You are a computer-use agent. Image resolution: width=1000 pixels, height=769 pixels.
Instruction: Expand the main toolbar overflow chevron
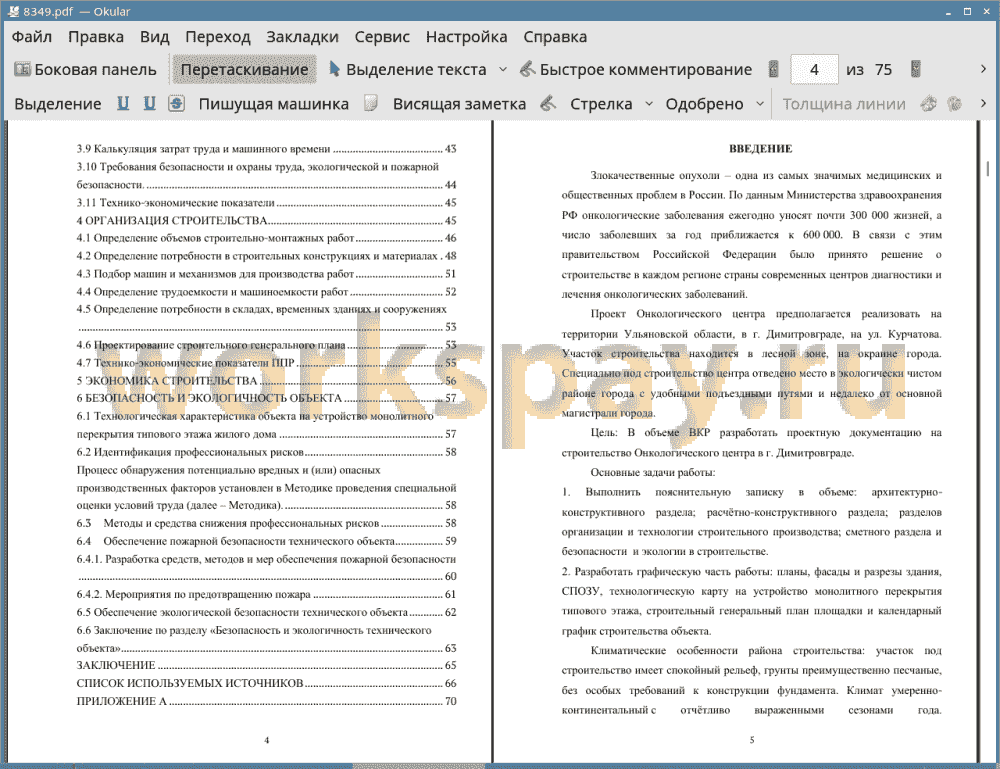pyautogui.click(x=983, y=69)
